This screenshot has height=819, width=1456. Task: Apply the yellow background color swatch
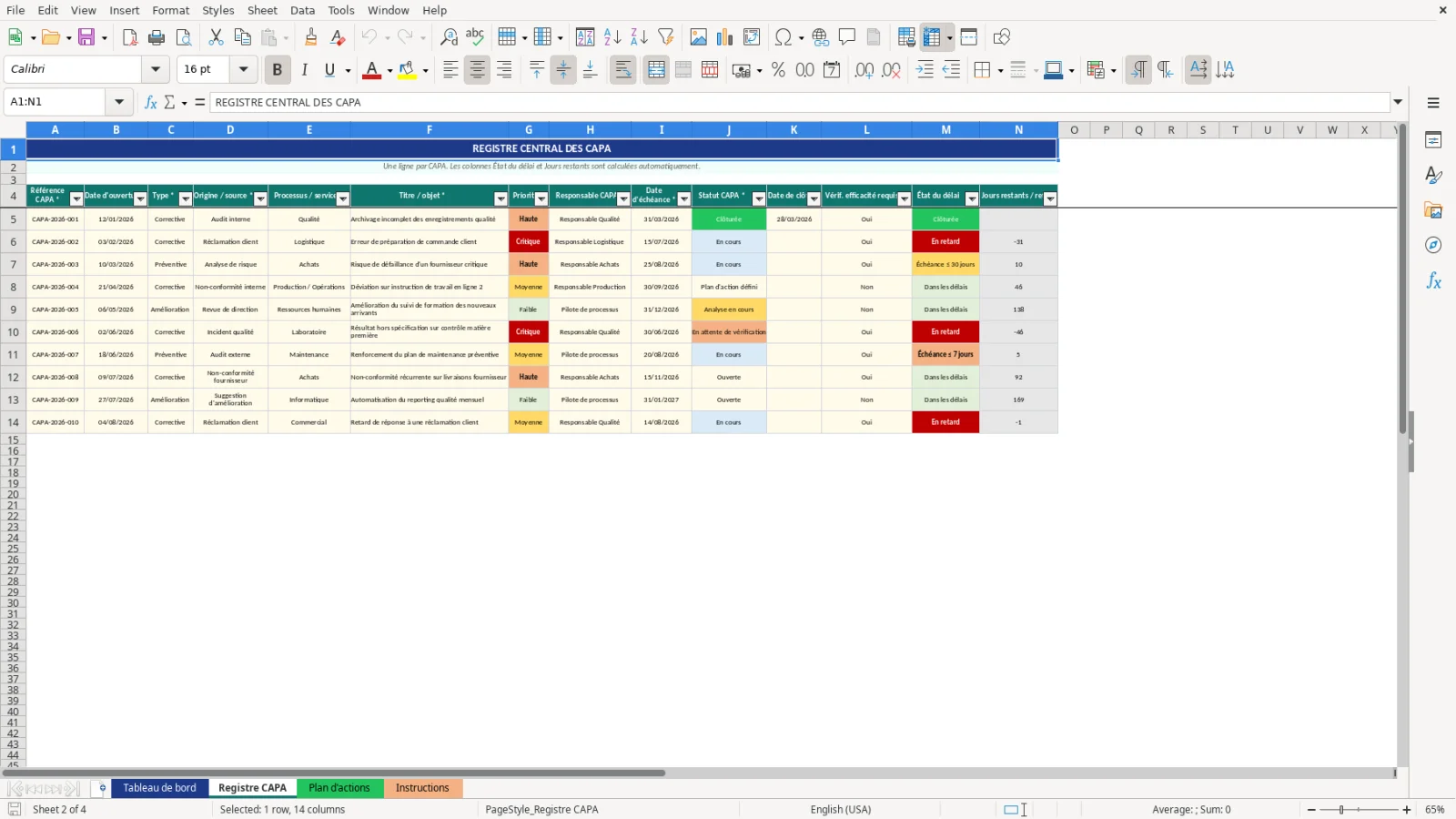click(407, 70)
